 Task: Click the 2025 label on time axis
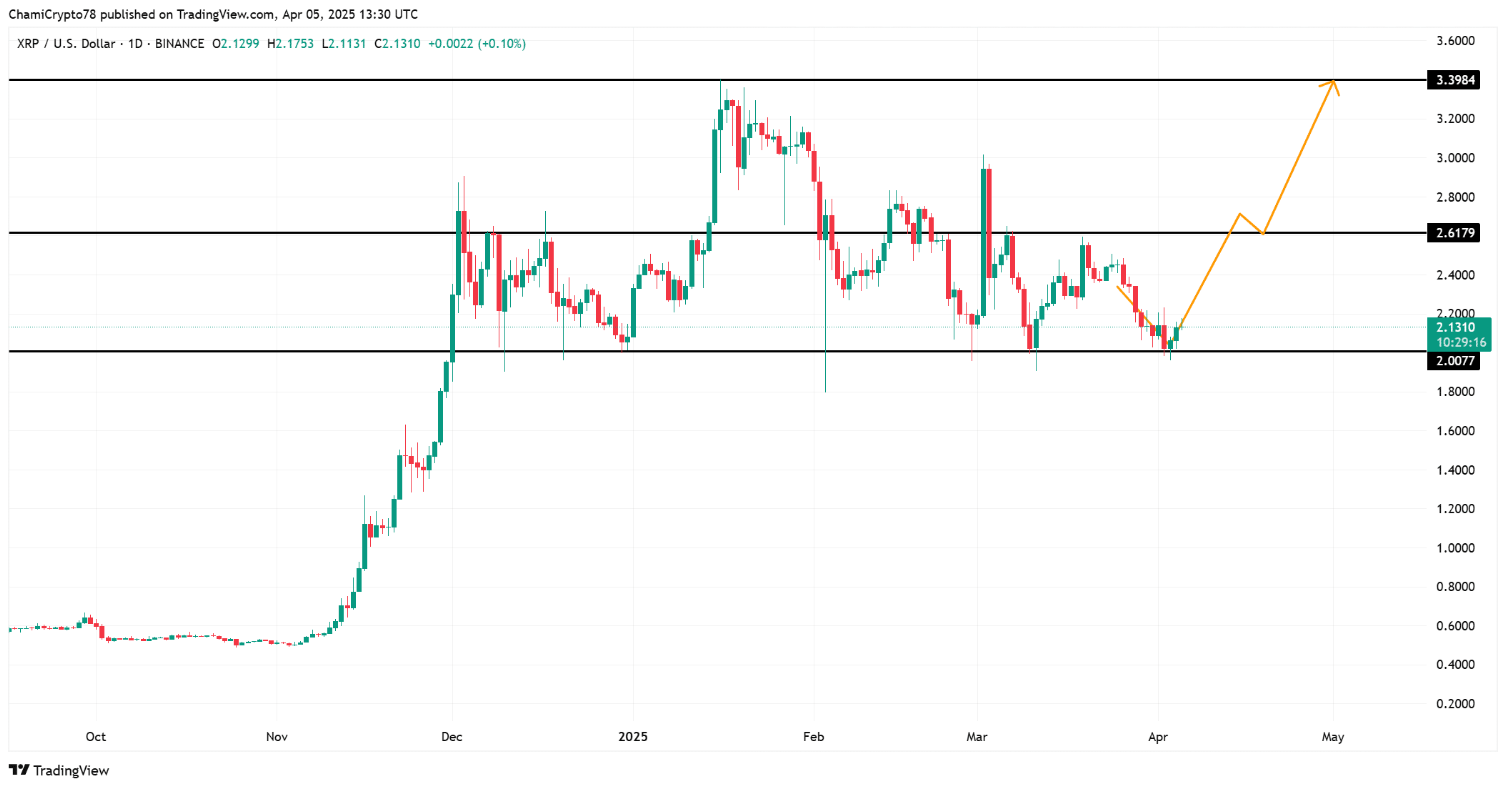click(x=632, y=738)
